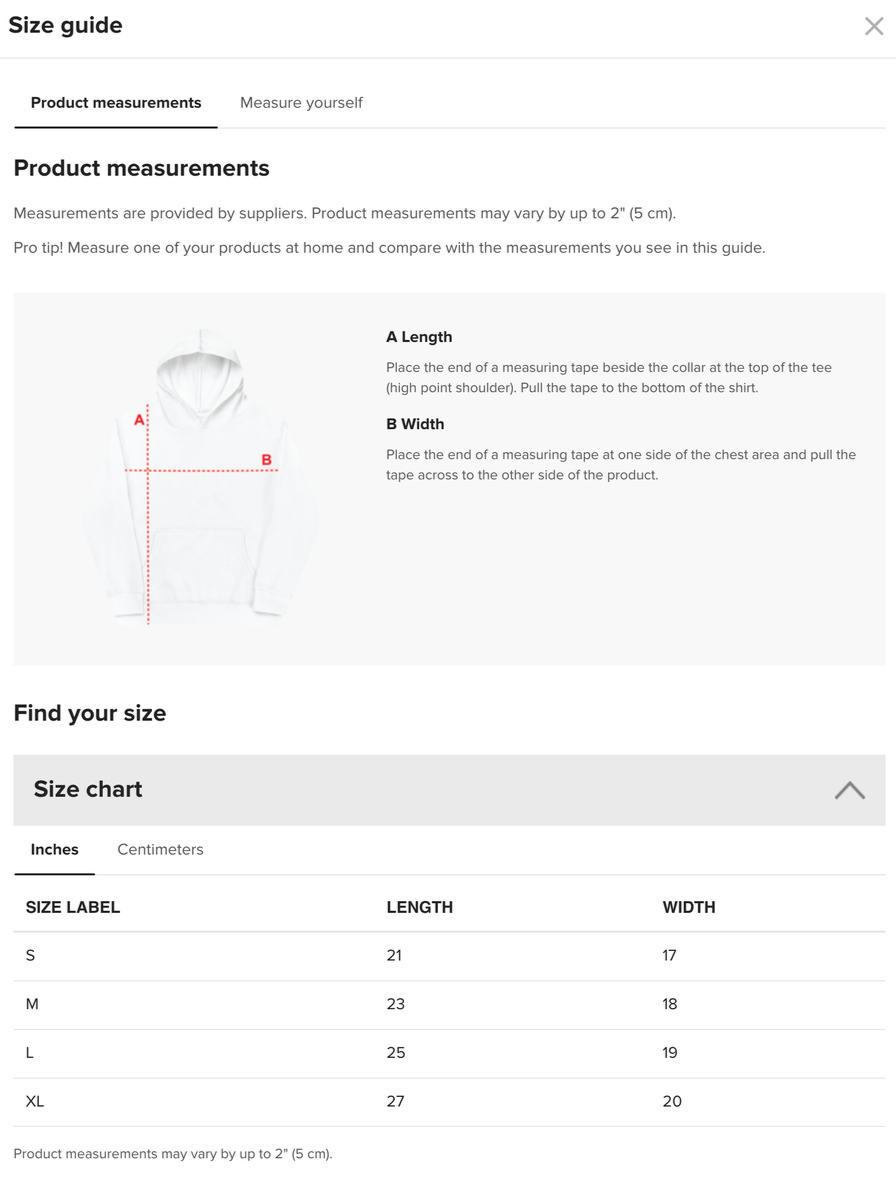The width and height of the screenshot is (896, 1195).
Task: Collapse the Size chart section chevron
Action: click(850, 790)
